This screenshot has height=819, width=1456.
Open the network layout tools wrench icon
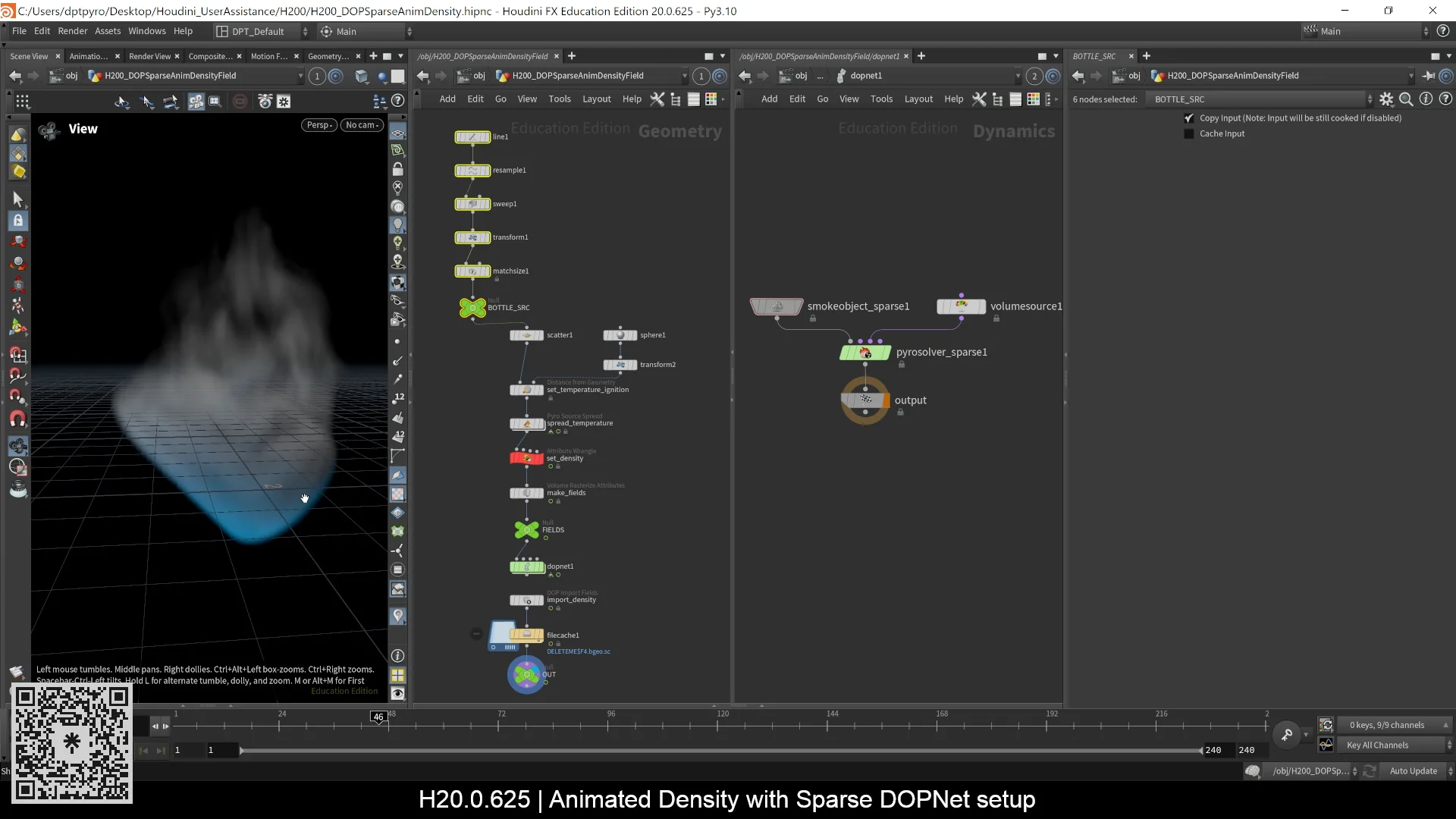[x=657, y=99]
